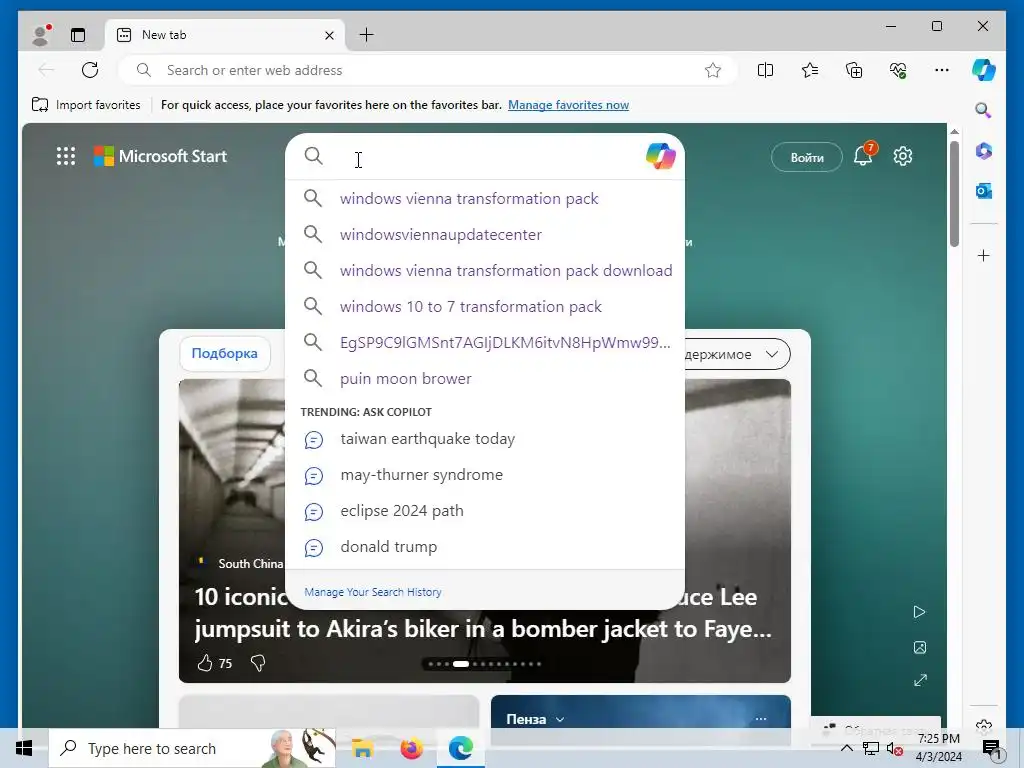Ask Copilot about may-thurner syndrome
1024x768 pixels.
pos(485,475)
